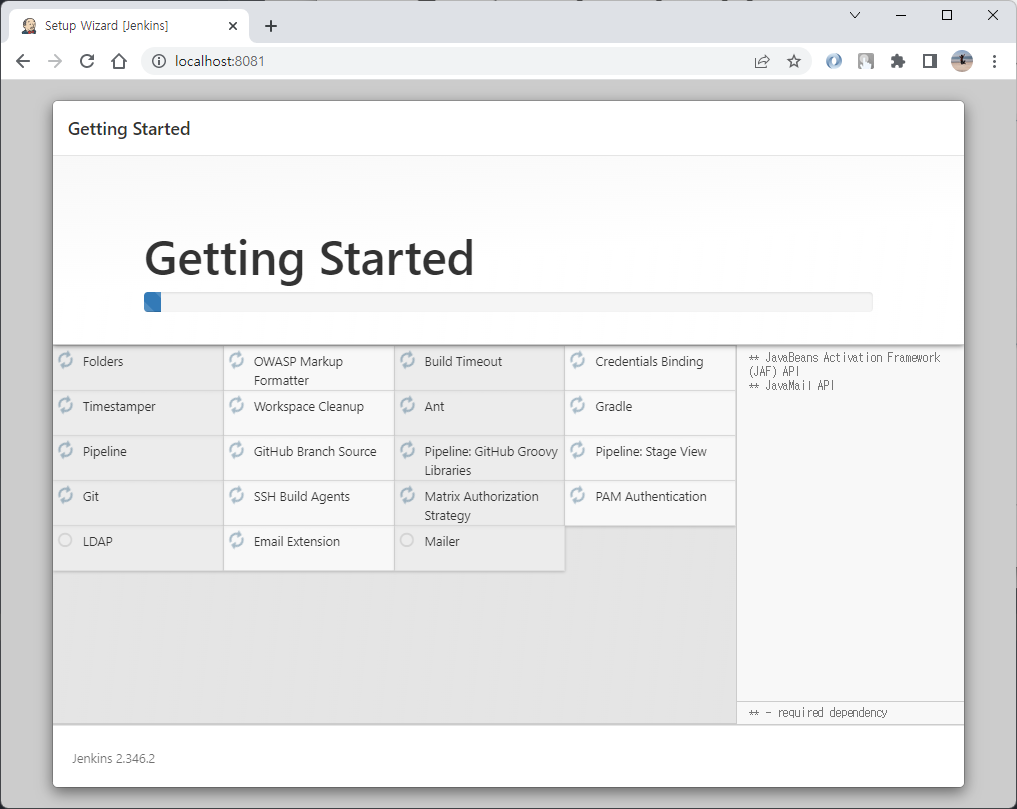Screen dimensions: 1017x809
Task: View site information for localhost
Action: pos(159,61)
